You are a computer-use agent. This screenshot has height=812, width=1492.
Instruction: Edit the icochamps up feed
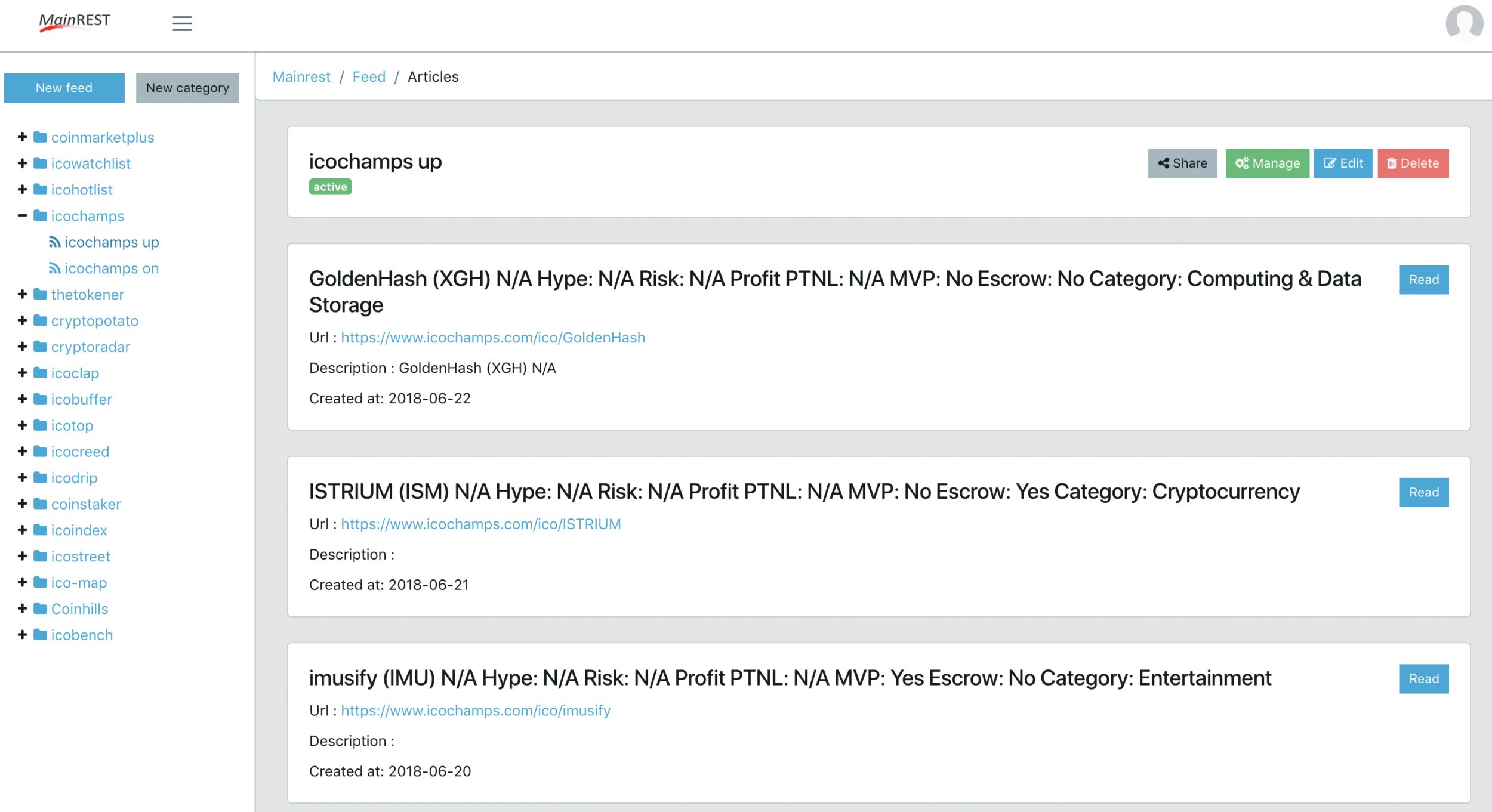click(x=1343, y=163)
